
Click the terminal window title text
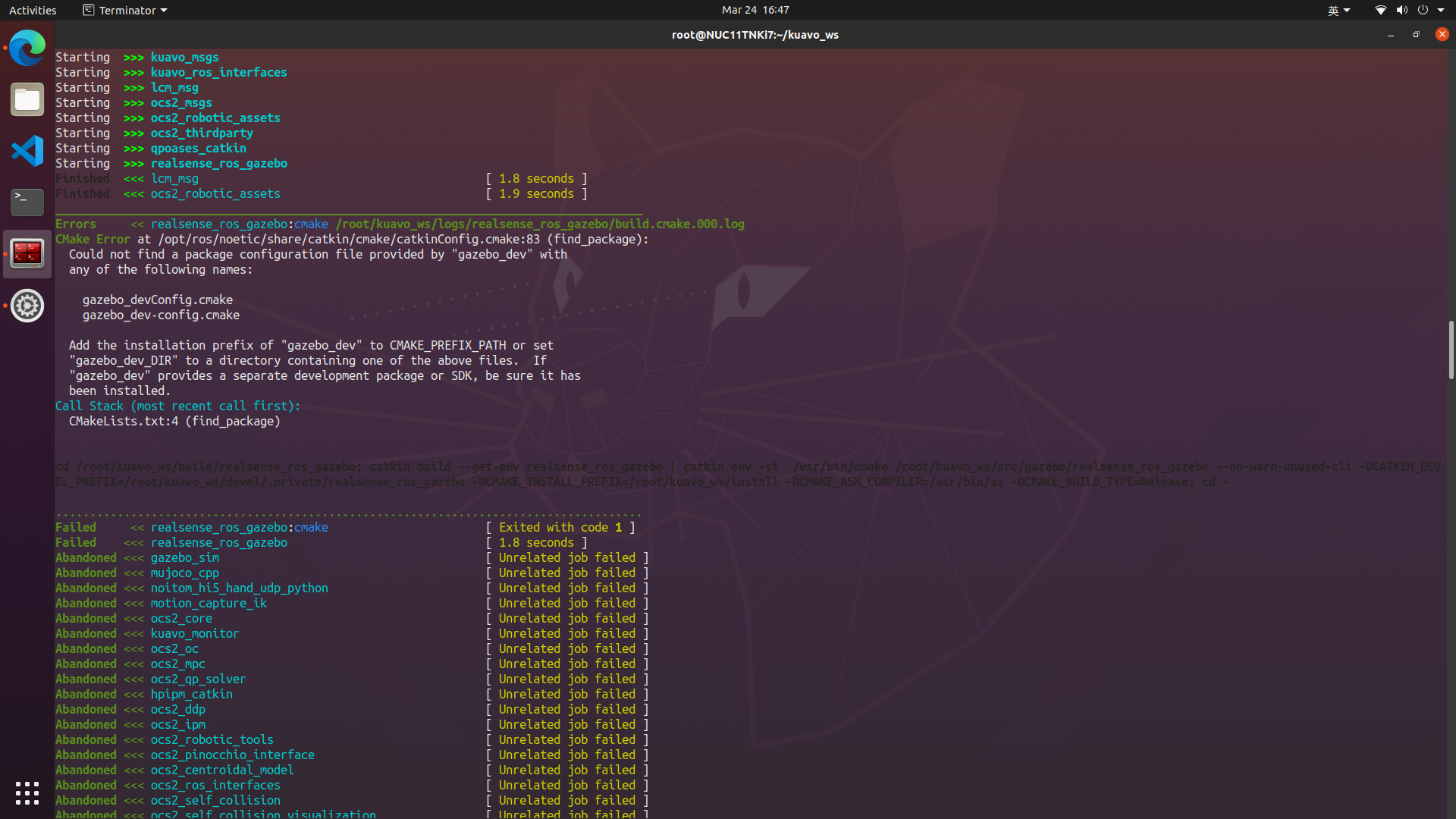tap(755, 35)
